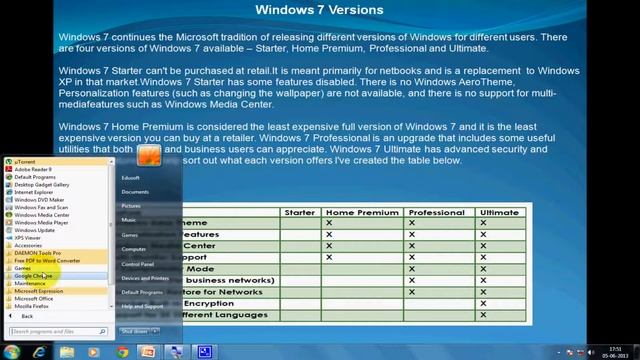The height and width of the screenshot is (360, 640).
Task: Click the 'Encryption' table row label
Action: point(209,304)
